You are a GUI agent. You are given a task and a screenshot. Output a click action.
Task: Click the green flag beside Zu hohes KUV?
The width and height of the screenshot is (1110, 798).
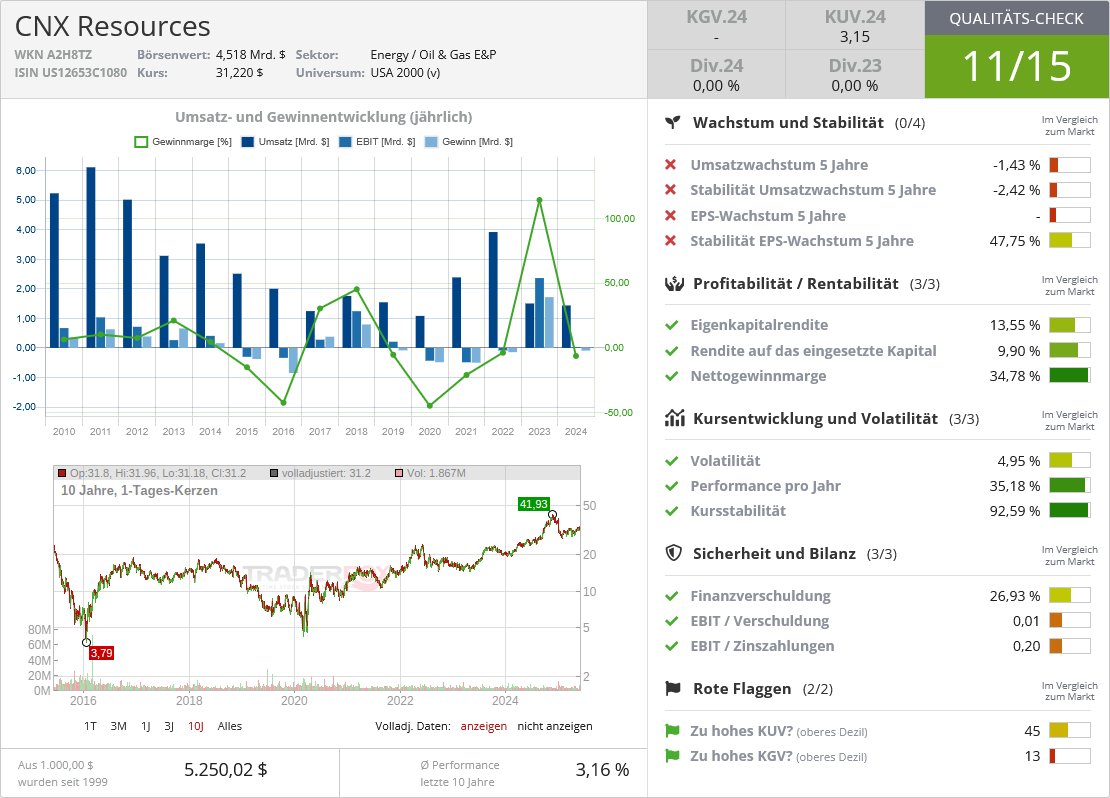point(673,731)
